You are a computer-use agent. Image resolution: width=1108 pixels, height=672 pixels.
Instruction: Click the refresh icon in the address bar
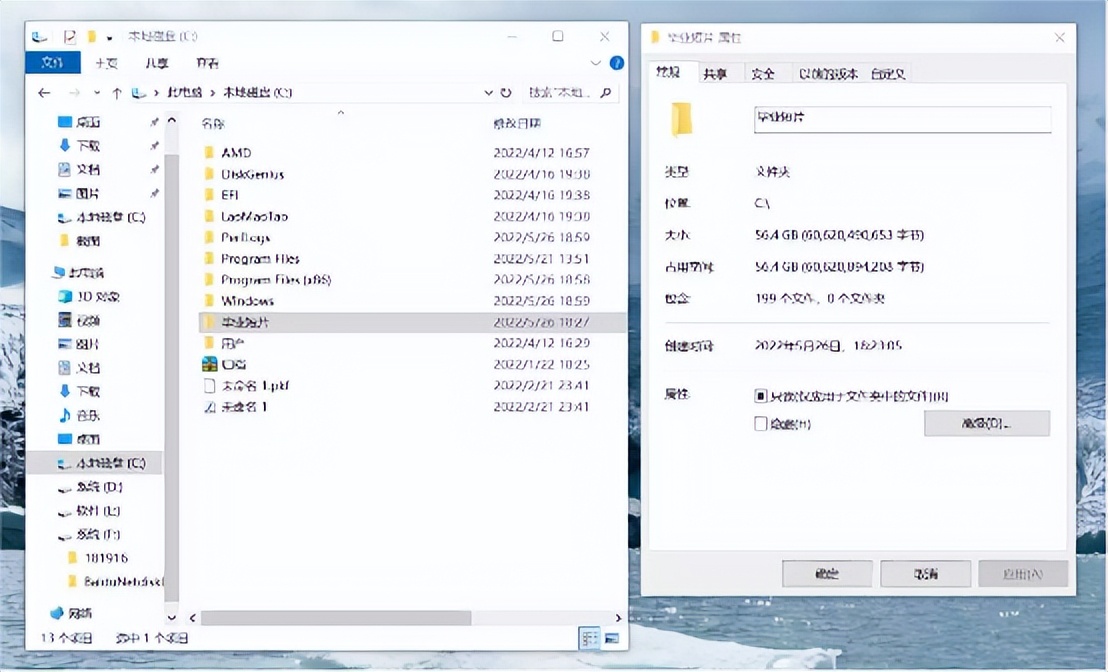(x=507, y=92)
